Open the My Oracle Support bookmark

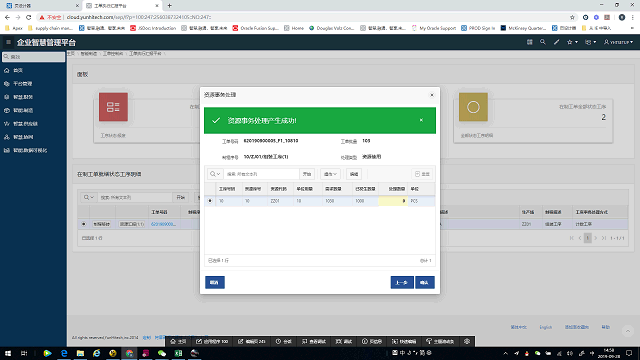433,28
